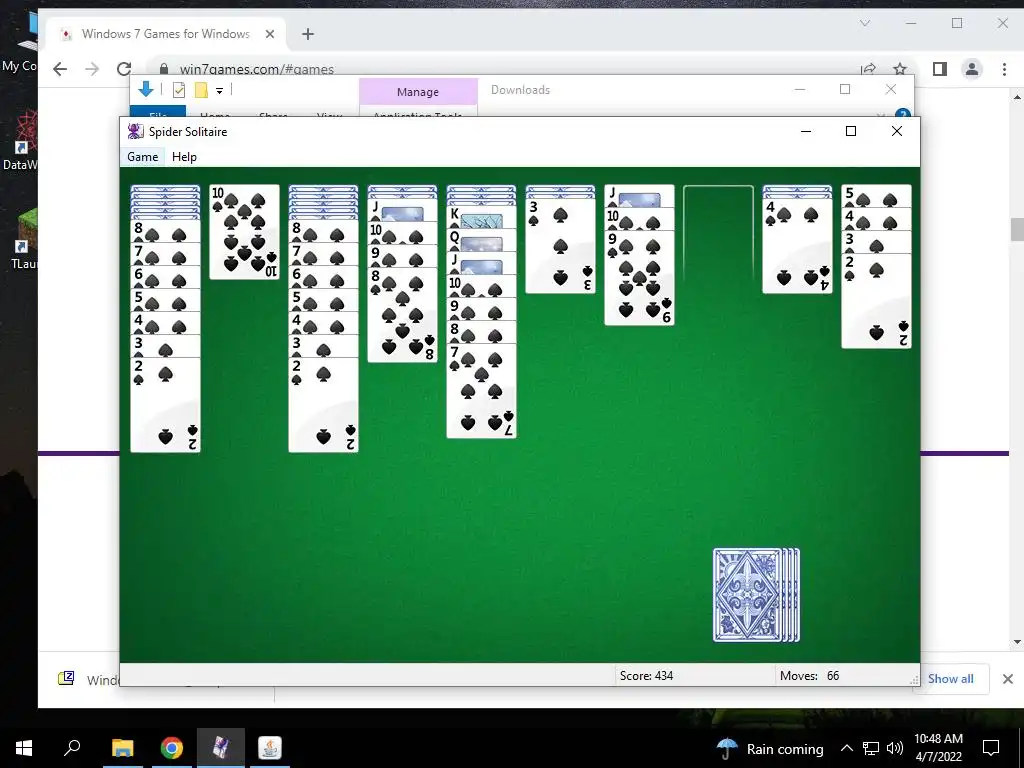Screen dimensions: 1024x768
Task: Click the new folder icon in the Explorer toolbar
Action: pyautogui.click(x=201, y=90)
